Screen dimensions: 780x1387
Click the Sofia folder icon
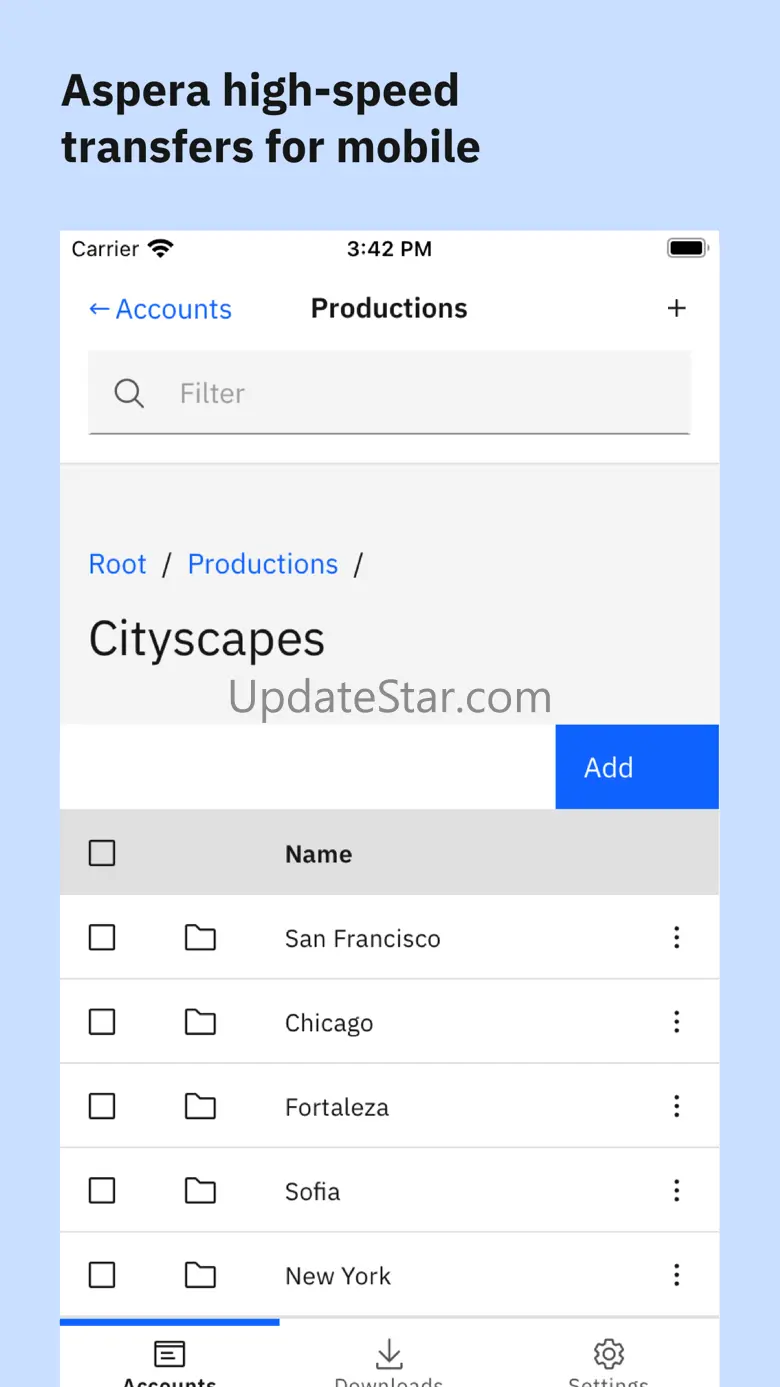(200, 1190)
